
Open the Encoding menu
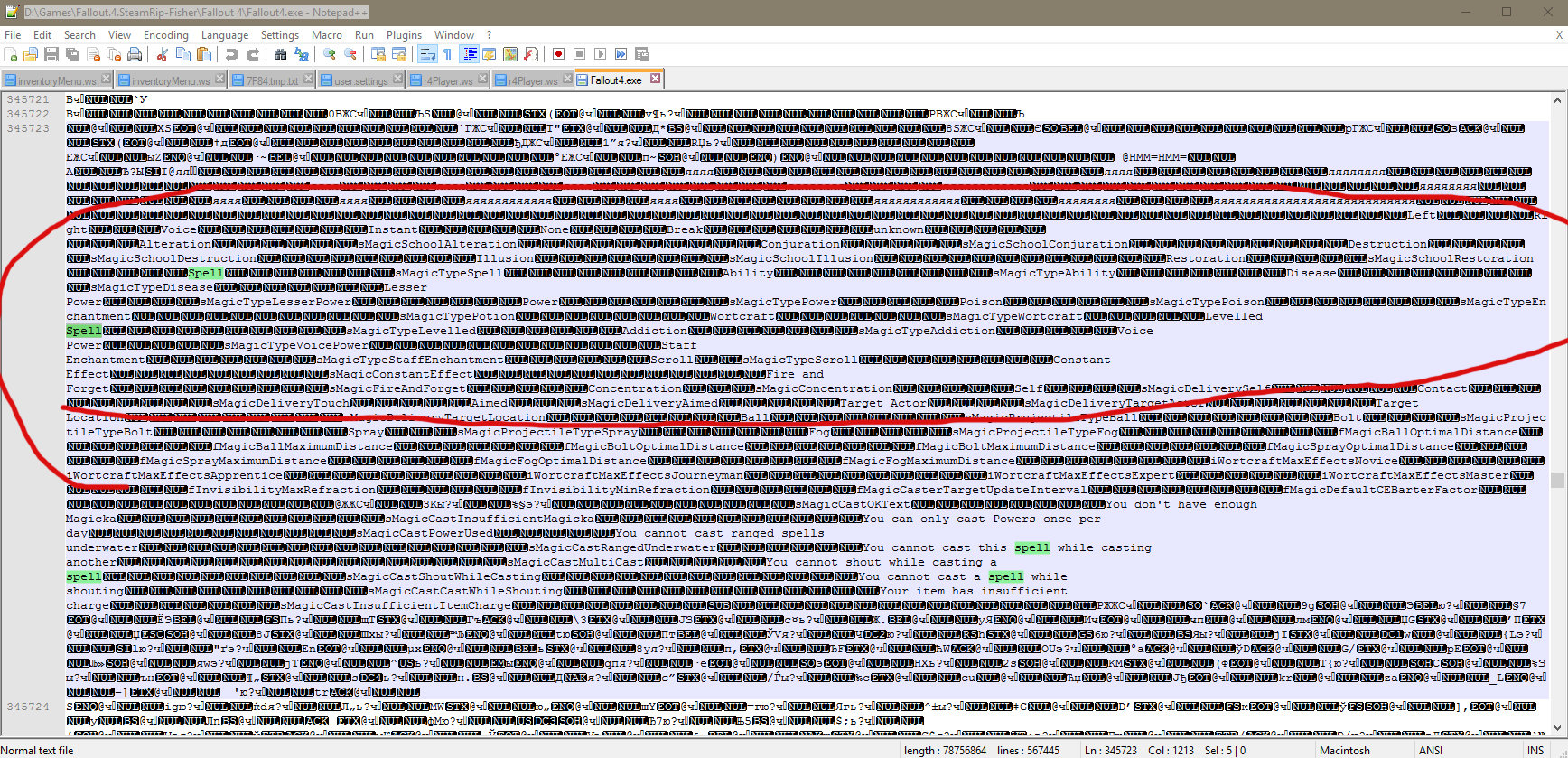pos(166,35)
